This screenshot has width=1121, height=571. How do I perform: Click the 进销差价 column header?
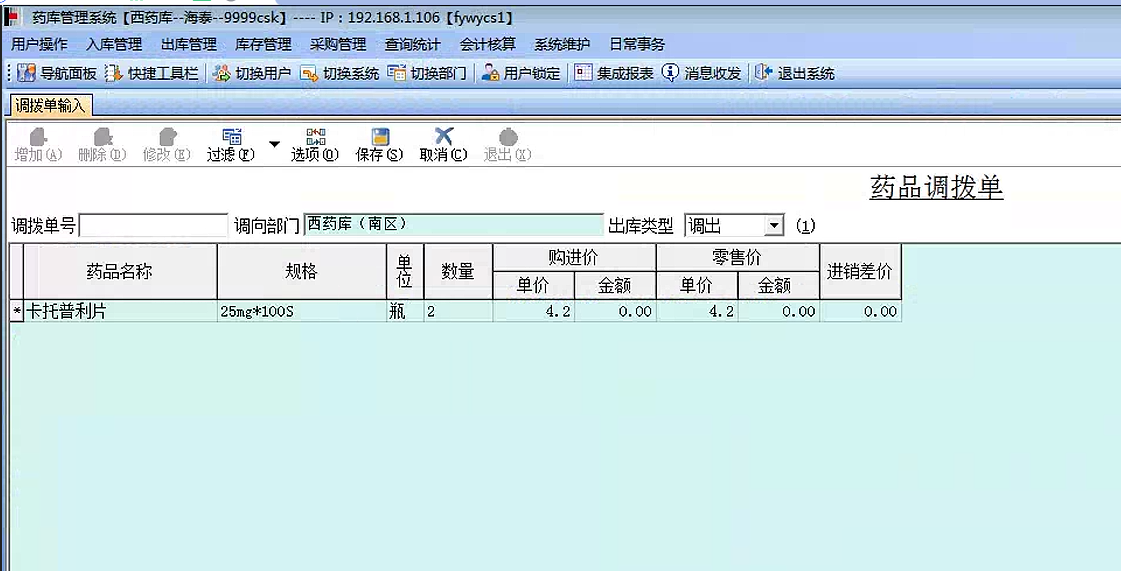(860, 272)
